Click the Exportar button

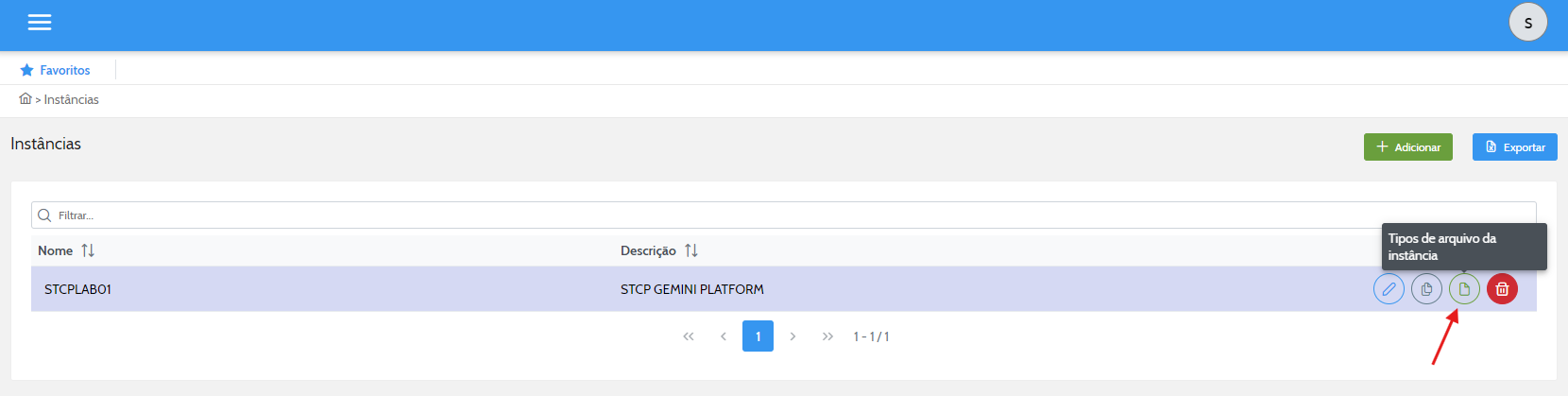pyautogui.click(x=1514, y=146)
